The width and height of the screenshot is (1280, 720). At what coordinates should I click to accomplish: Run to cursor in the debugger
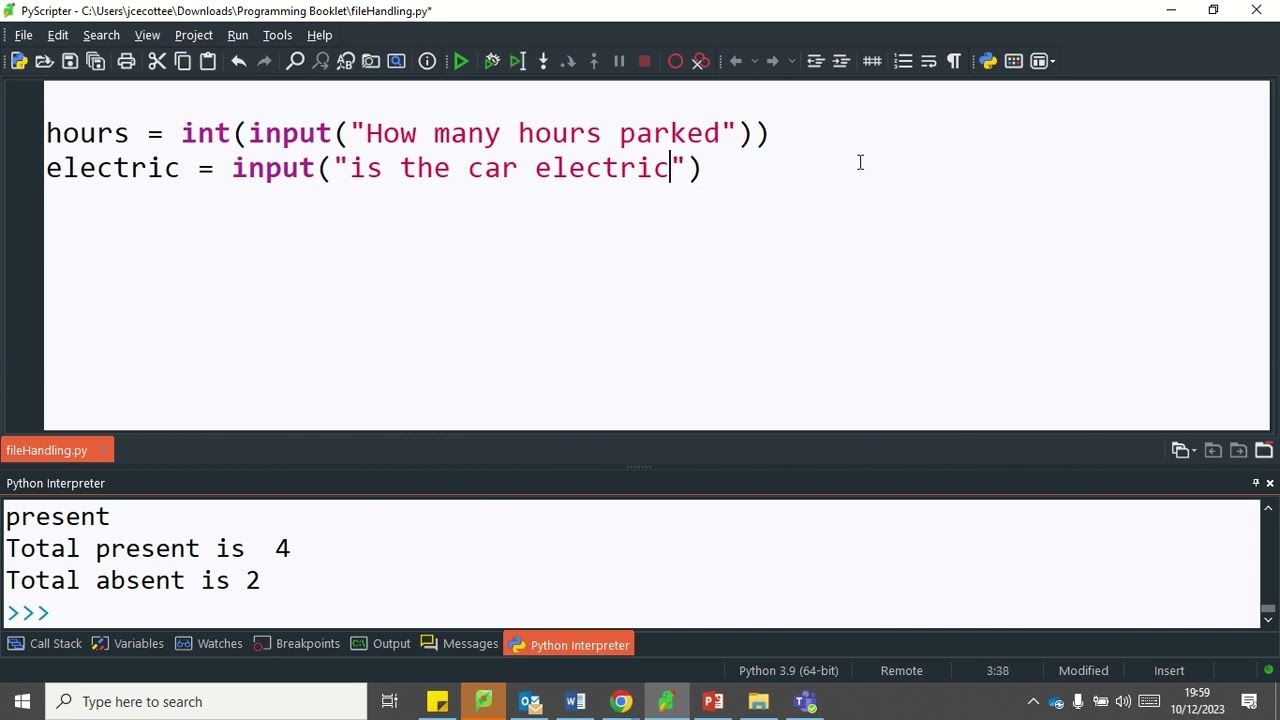517,61
